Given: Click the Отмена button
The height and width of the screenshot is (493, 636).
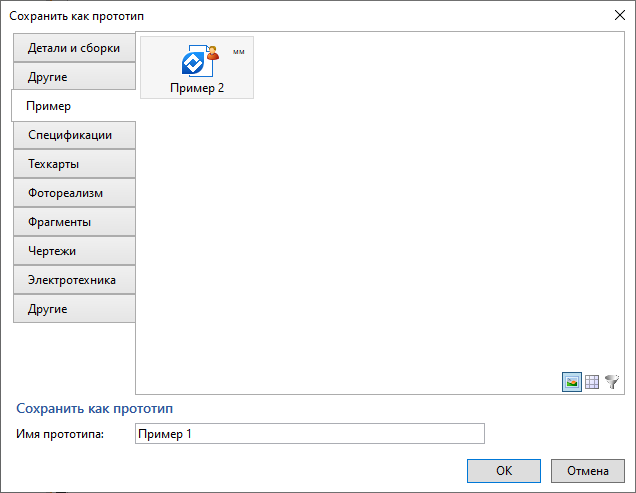Looking at the screenshot, I should pyautogui.click(x=587, y=470).
